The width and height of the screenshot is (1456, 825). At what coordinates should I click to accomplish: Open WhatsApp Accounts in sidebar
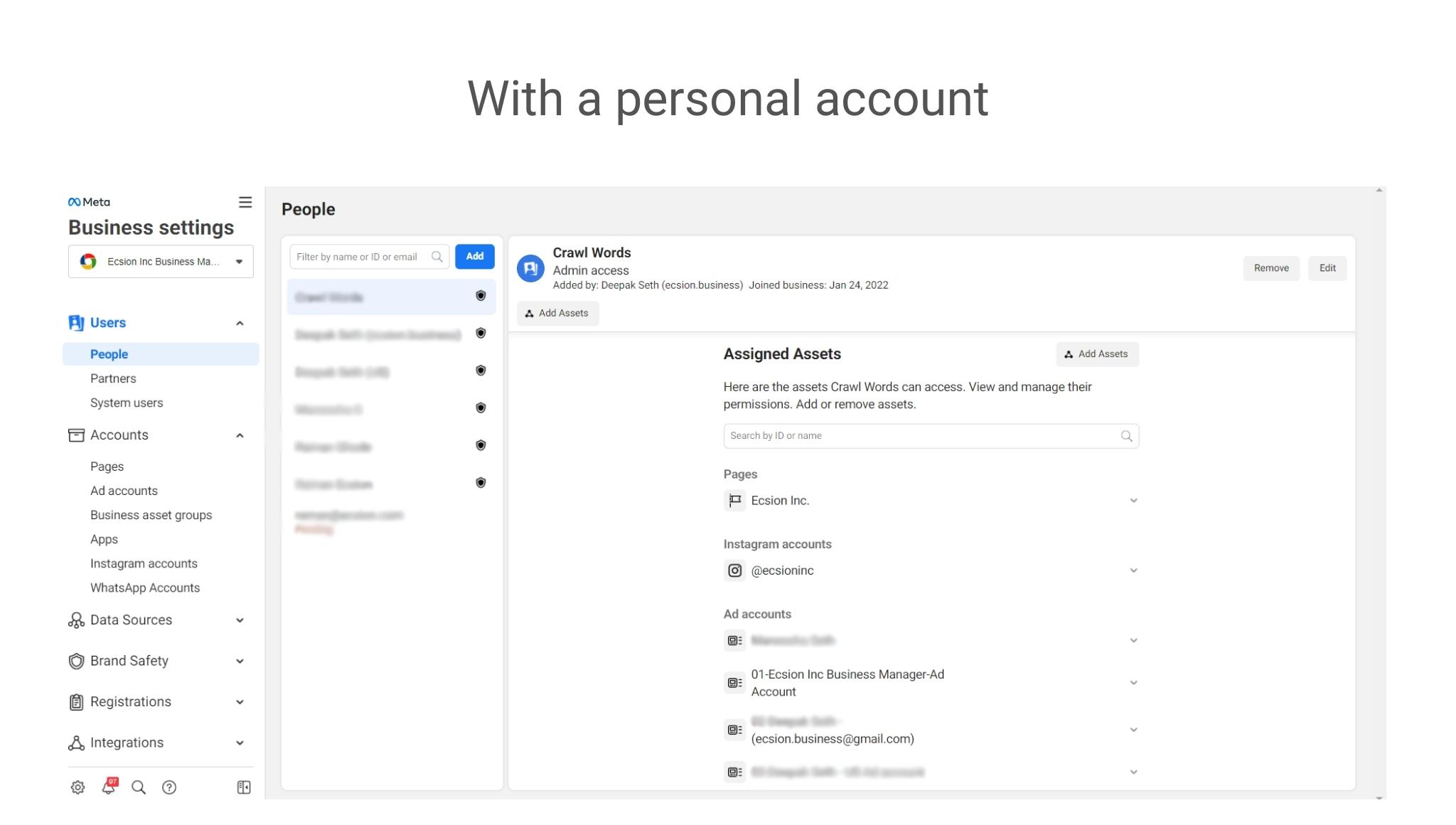[145, 587]
